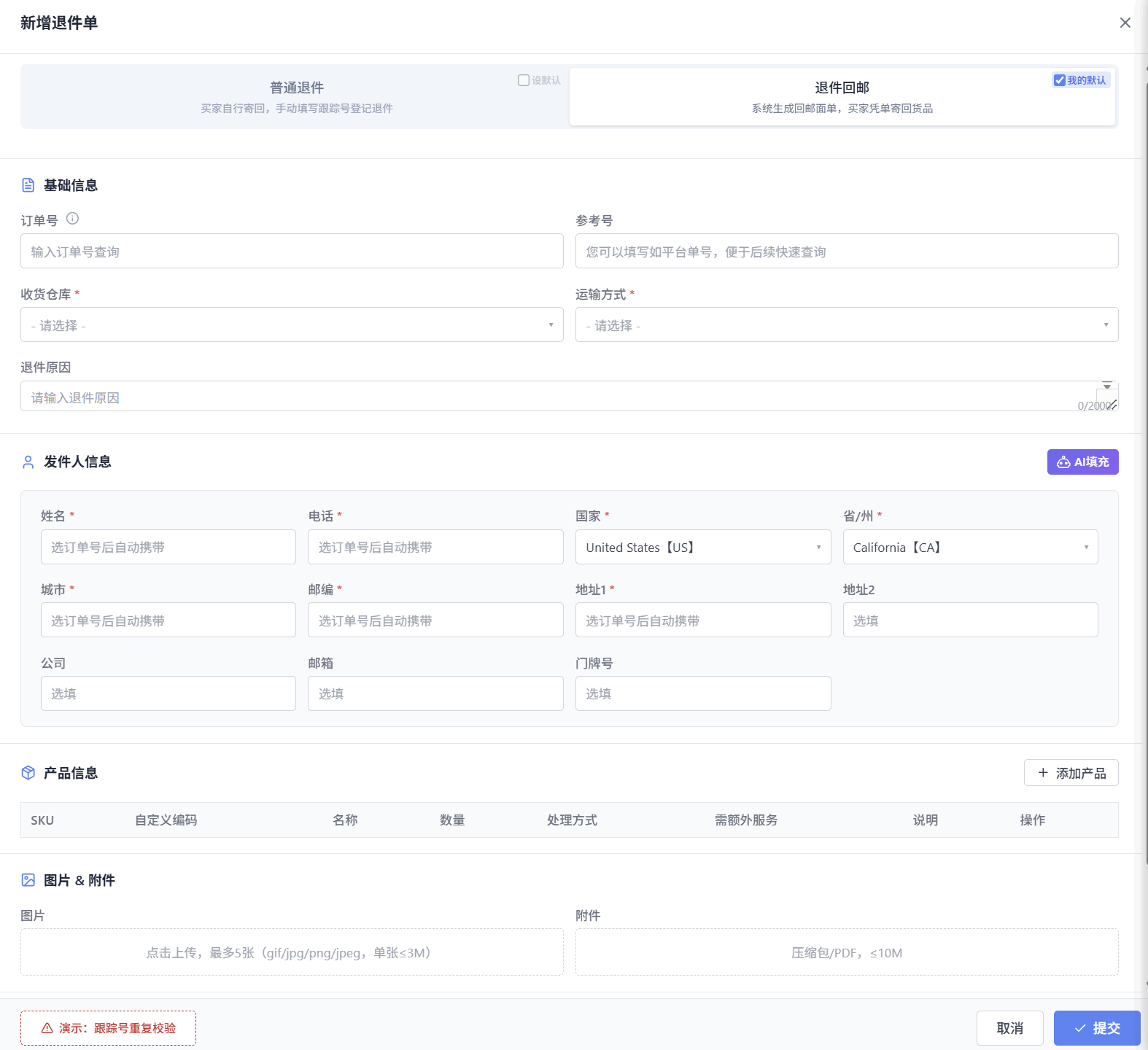Open the 运输方式 dropdown
Screen dimensions: 1148x1050
click(x=847, y=324)
